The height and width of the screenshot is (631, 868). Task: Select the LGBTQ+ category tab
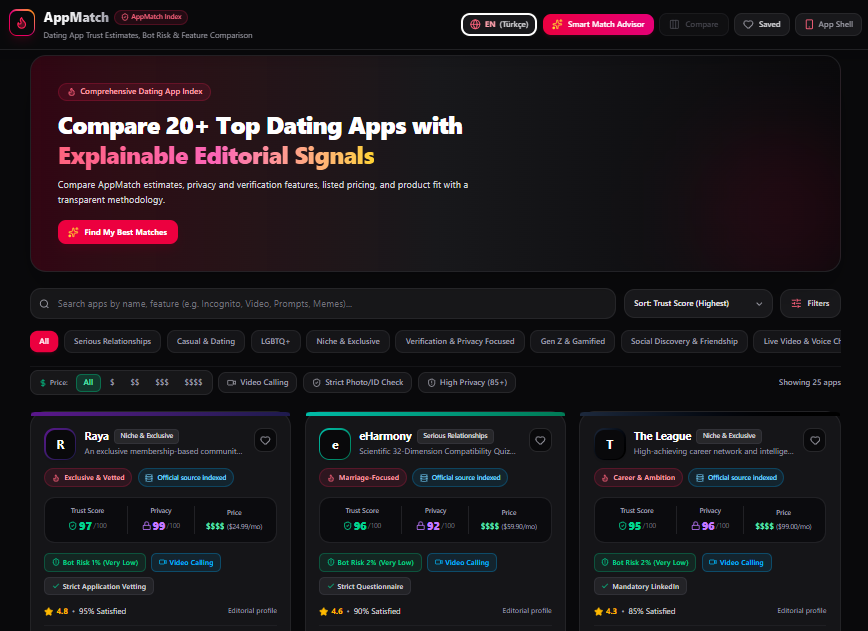click(x=276, y=342)
